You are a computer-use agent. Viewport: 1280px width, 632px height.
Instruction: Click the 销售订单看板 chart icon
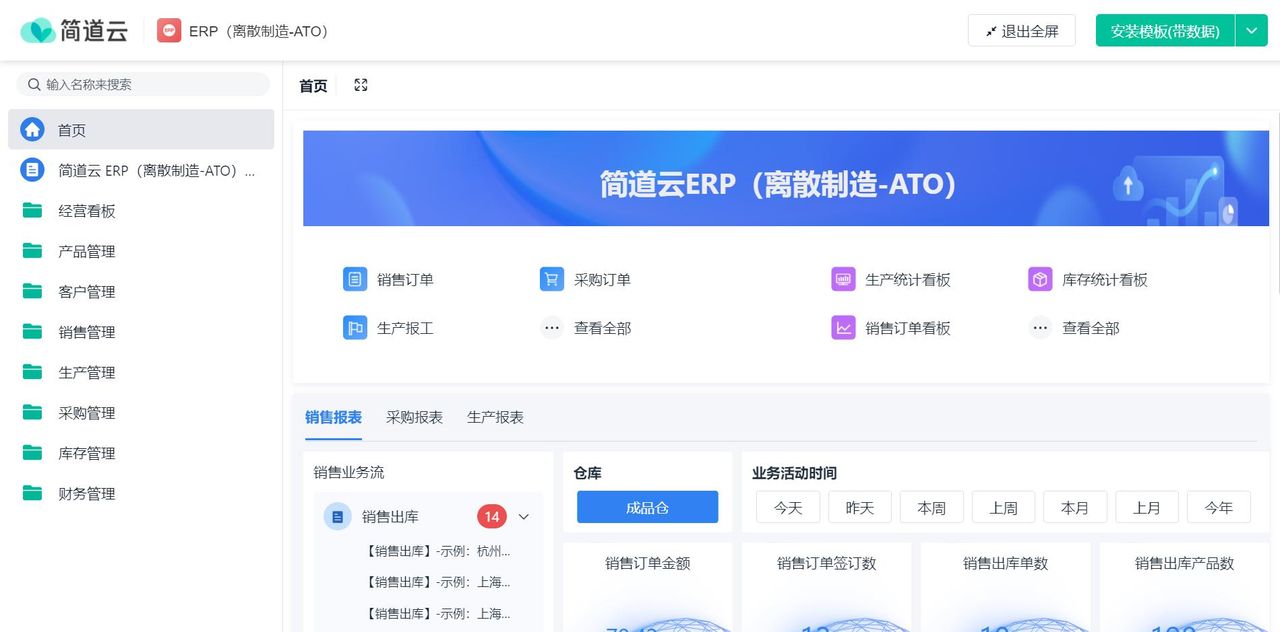[x=843, y=327]
